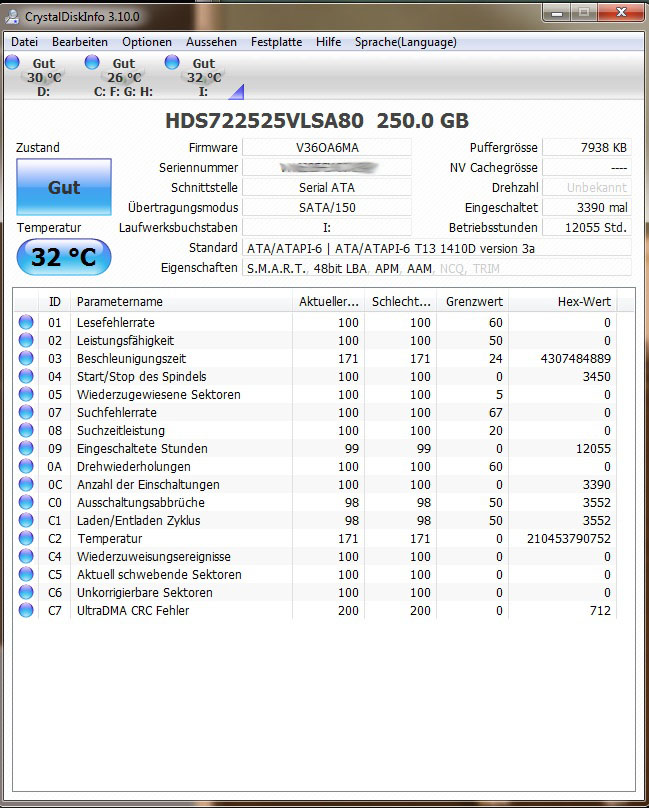Click status orb of Aktuell schwebende Sektoren row
649x808 pixels.
pos(26,575)
